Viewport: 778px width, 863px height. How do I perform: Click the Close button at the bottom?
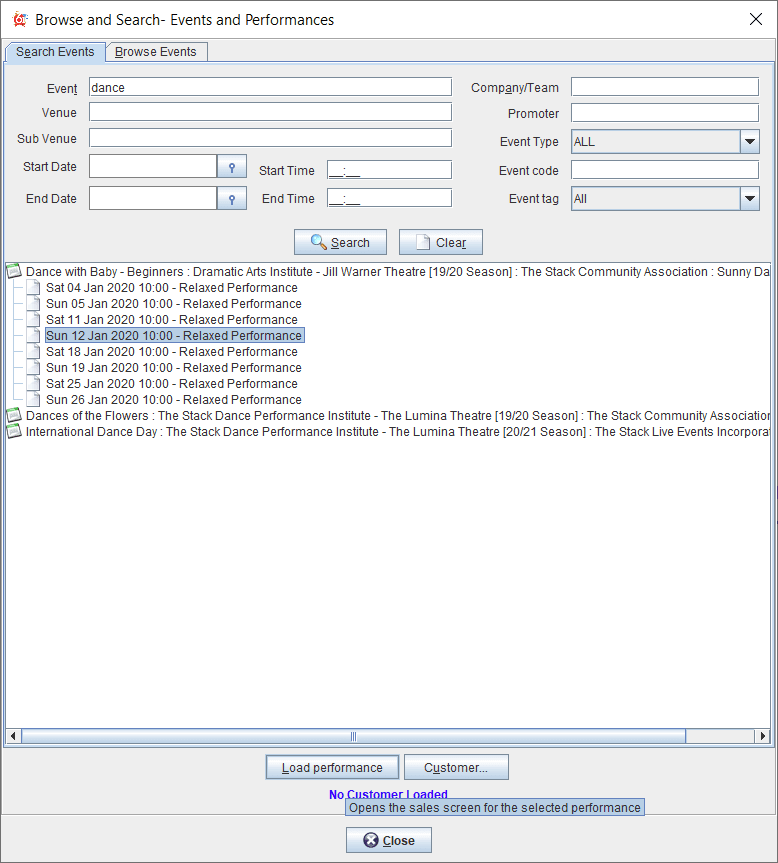pos(388,840)
